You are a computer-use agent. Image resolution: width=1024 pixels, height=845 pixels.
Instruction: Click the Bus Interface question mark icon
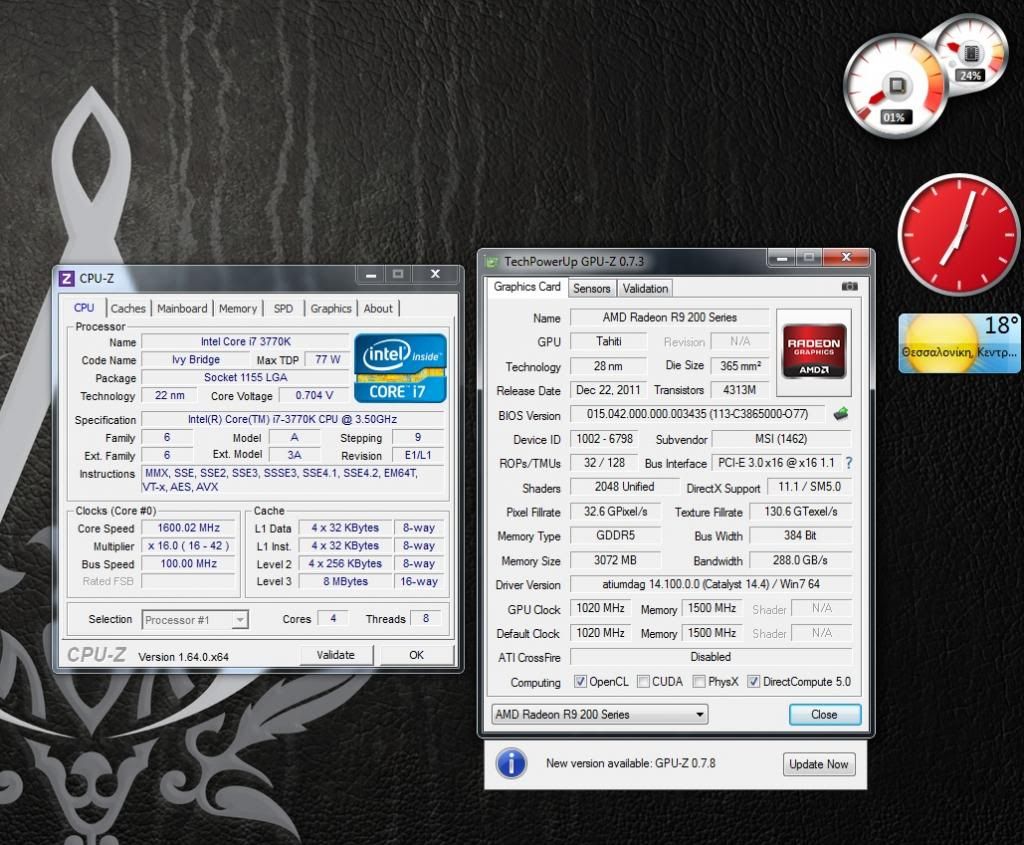click(849, 463)
